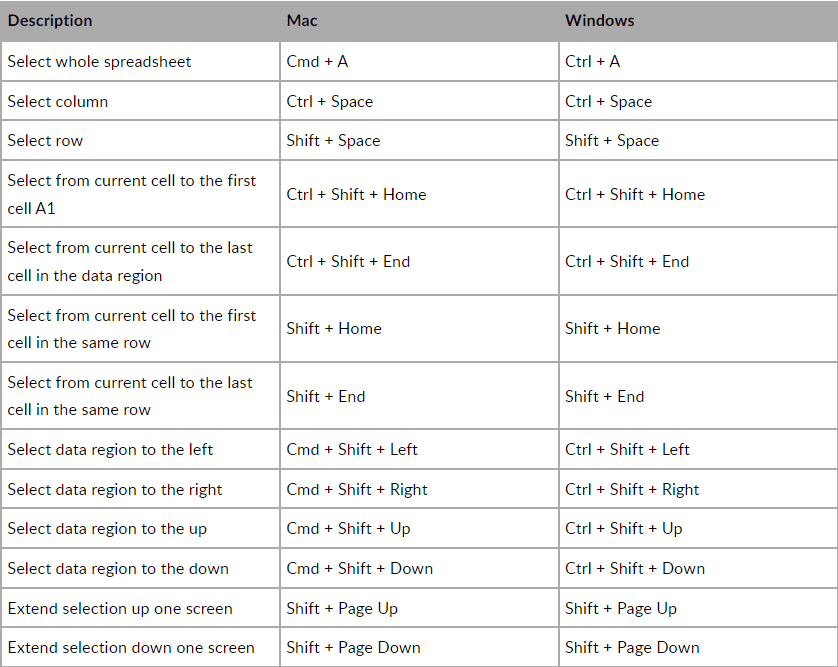Click Mac's "Shift + Space" shortcut cell
838x667 pixels.
[x=333, y=141]
